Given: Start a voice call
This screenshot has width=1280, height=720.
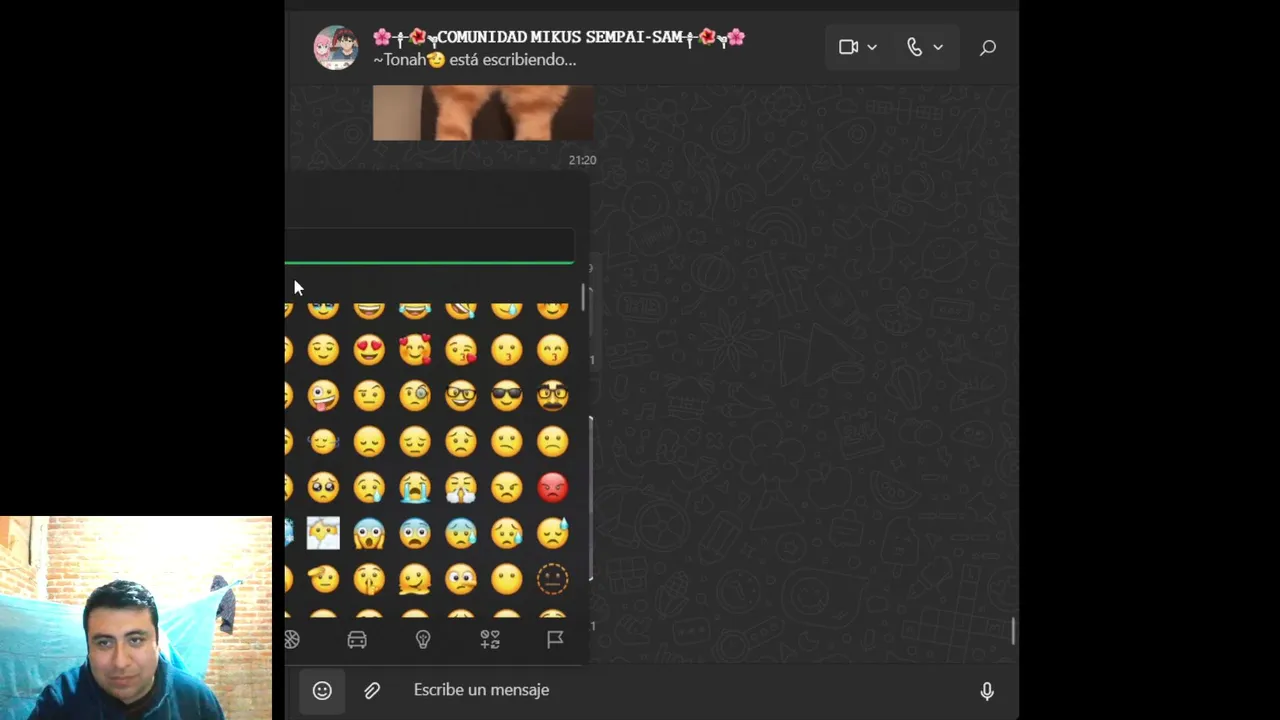Looking at the screenshot, I should click(x=914, y=47).
